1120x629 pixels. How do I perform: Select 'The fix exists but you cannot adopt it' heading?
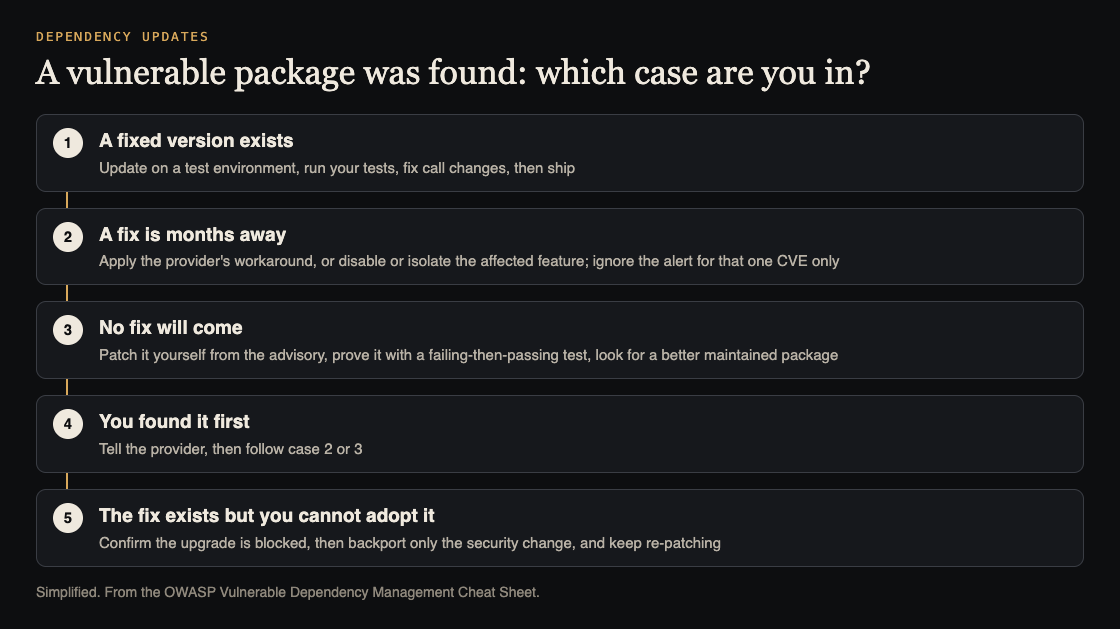(x=266, y=515)
